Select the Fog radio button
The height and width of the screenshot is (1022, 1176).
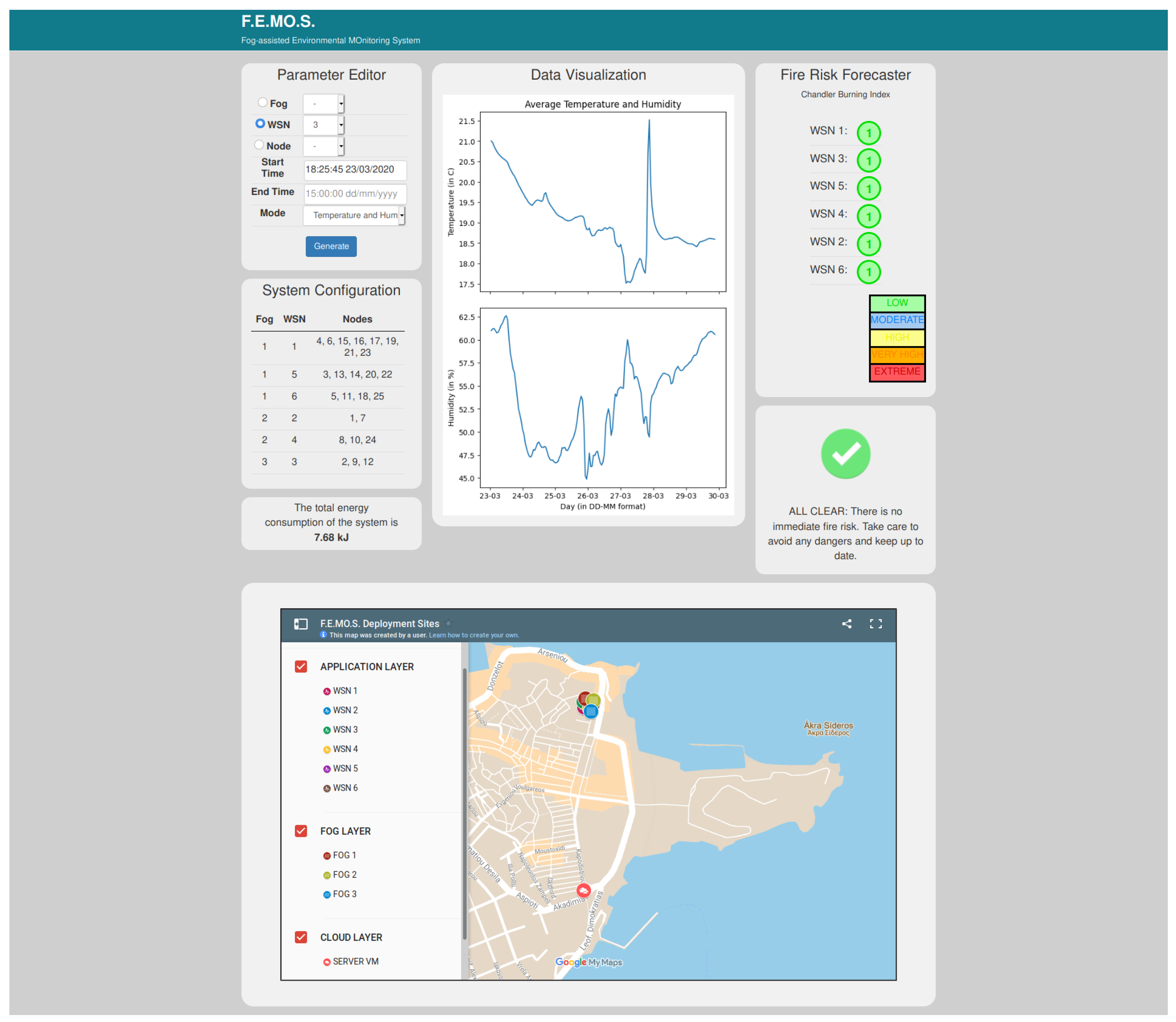tap(262, 102)
